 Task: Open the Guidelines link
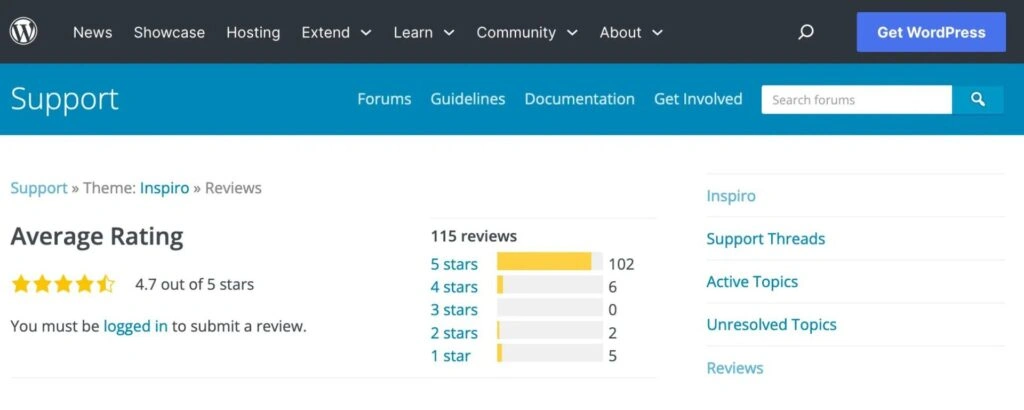click(x=468, y=99)
